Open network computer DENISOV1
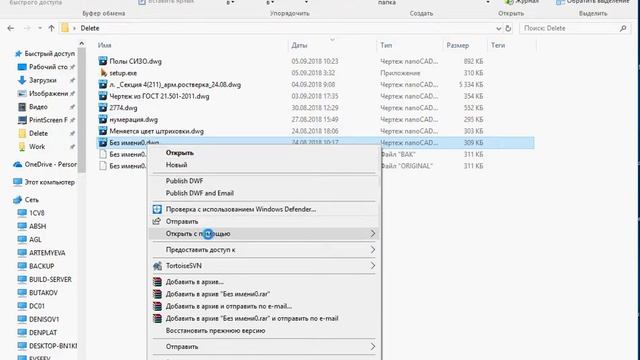Screen dimensions: 640x360 44,320
